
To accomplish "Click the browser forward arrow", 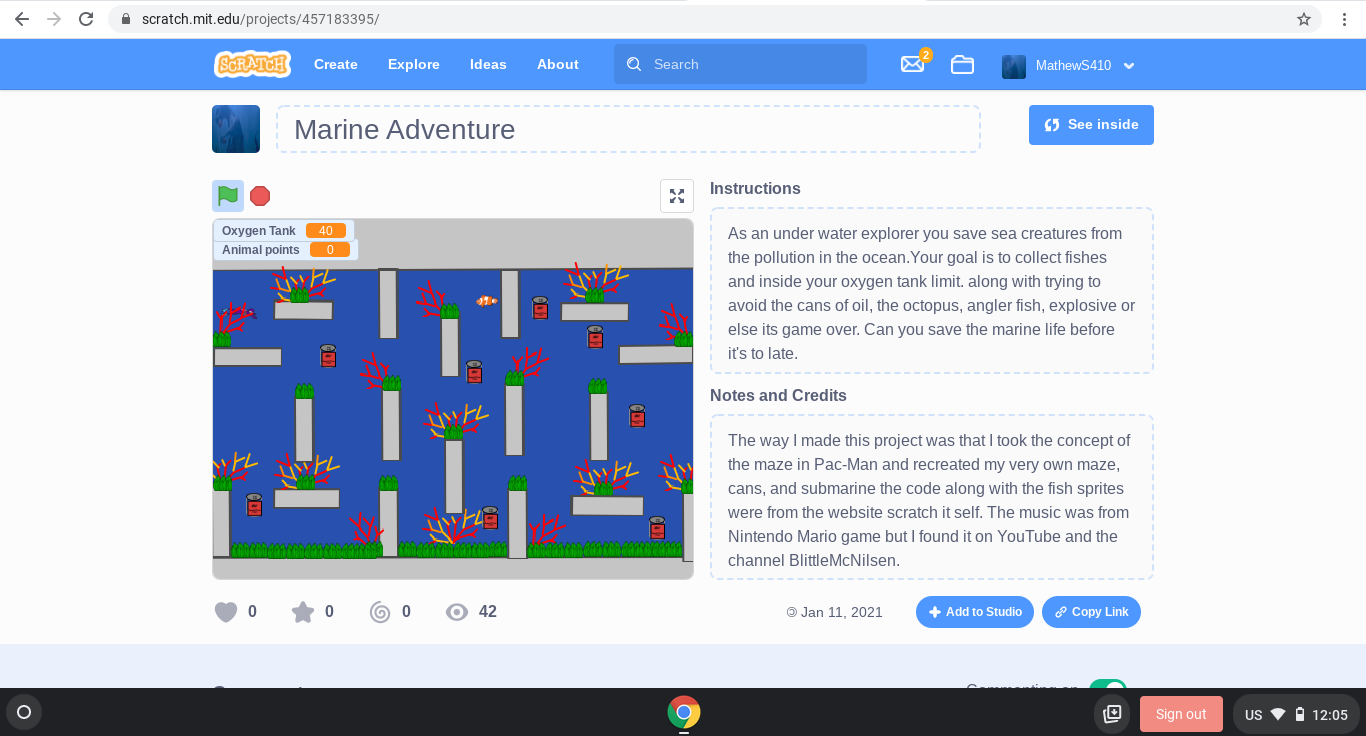I will point(54,19).
